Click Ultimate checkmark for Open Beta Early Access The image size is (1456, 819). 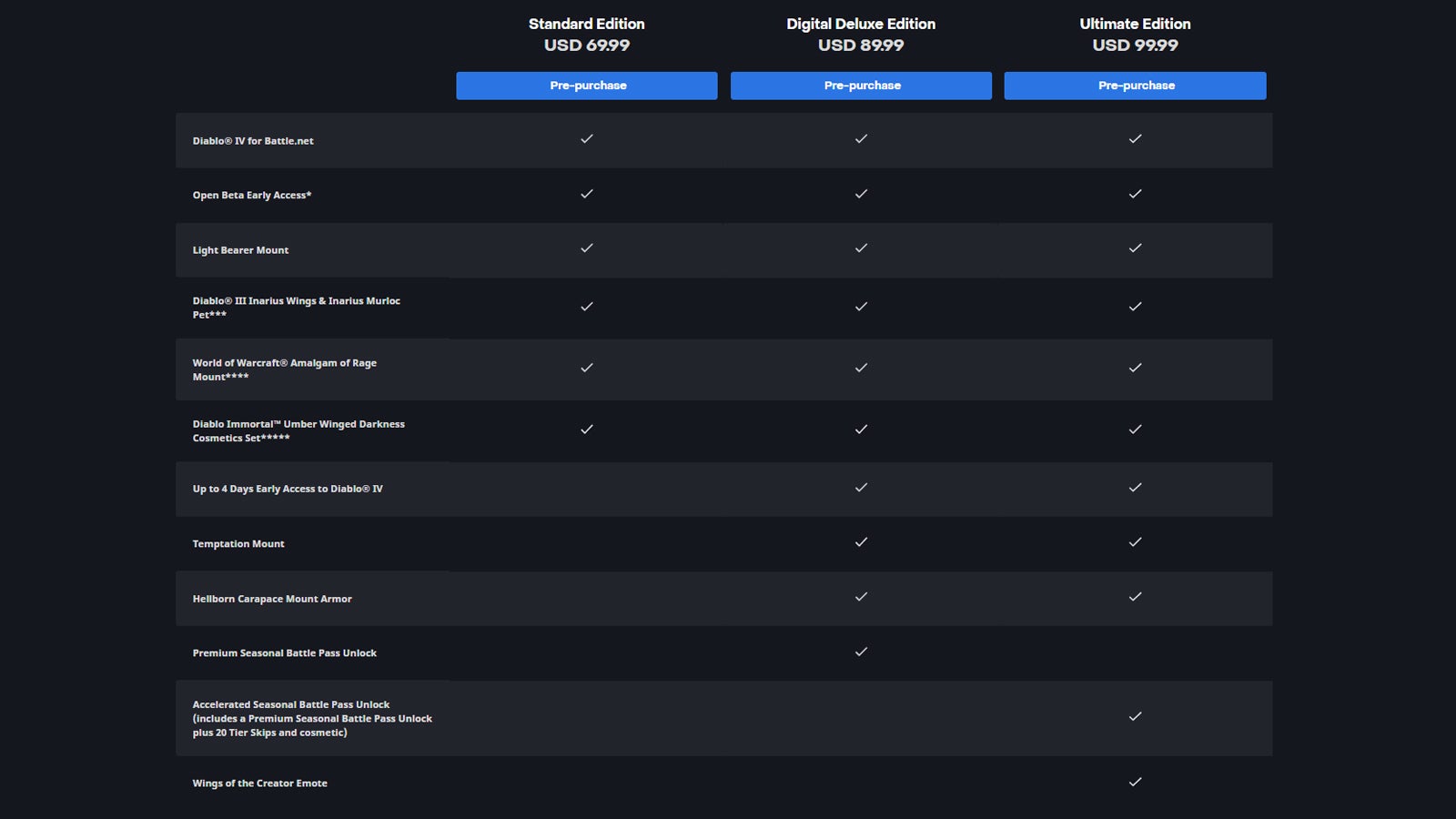[1135, 194]
